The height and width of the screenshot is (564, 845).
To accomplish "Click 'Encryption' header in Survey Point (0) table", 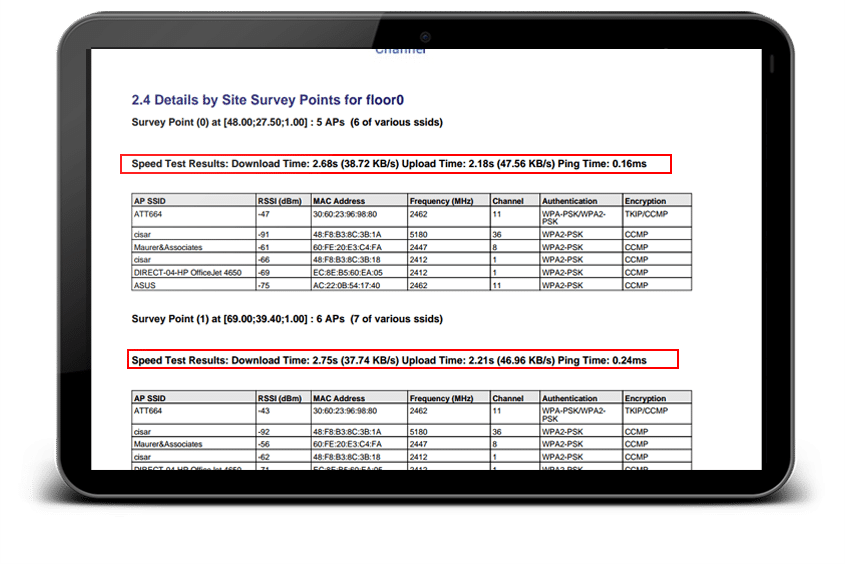I will pyautogui.click(x=646, y=201).
